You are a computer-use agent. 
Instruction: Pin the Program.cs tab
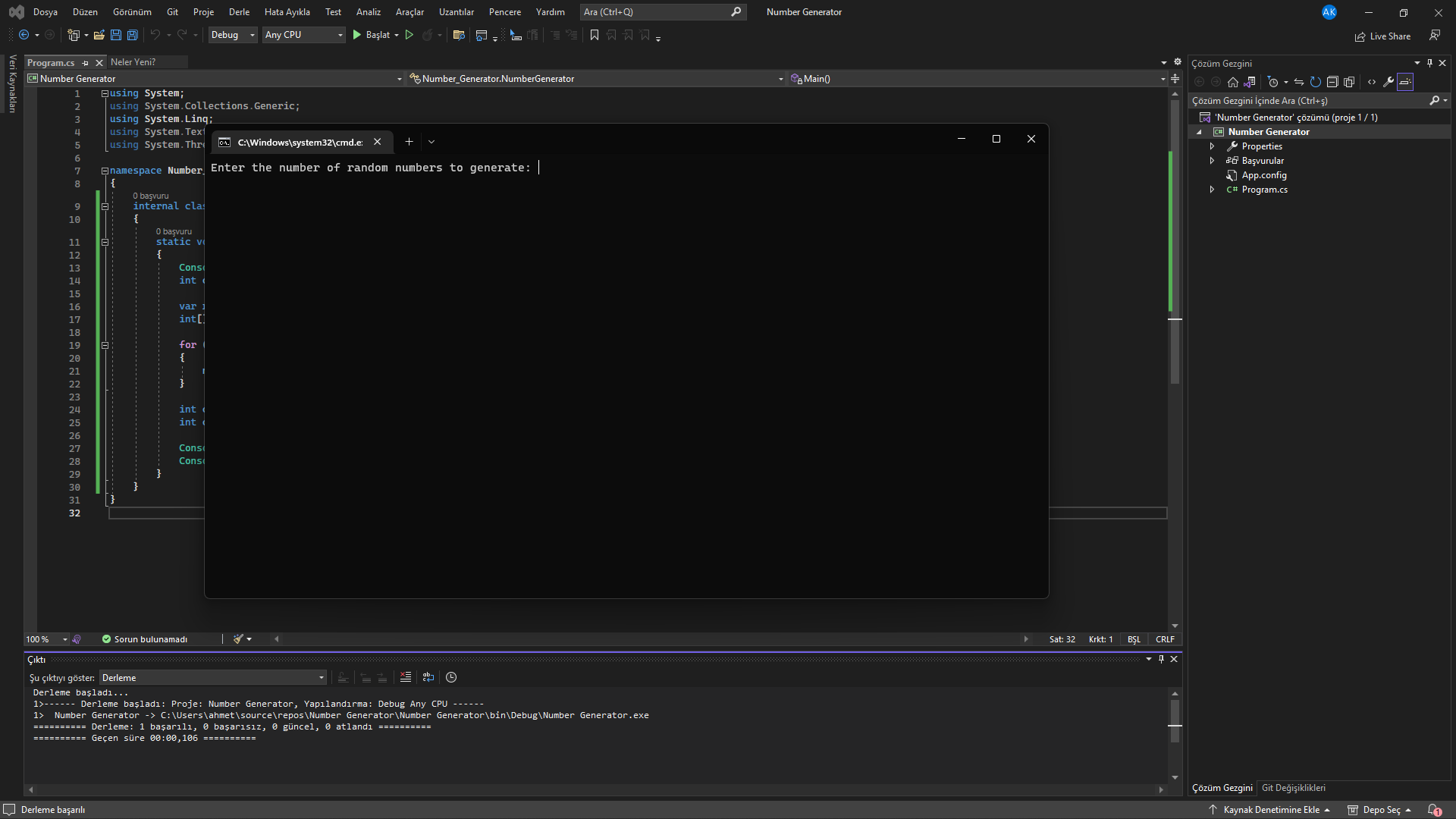85,63
